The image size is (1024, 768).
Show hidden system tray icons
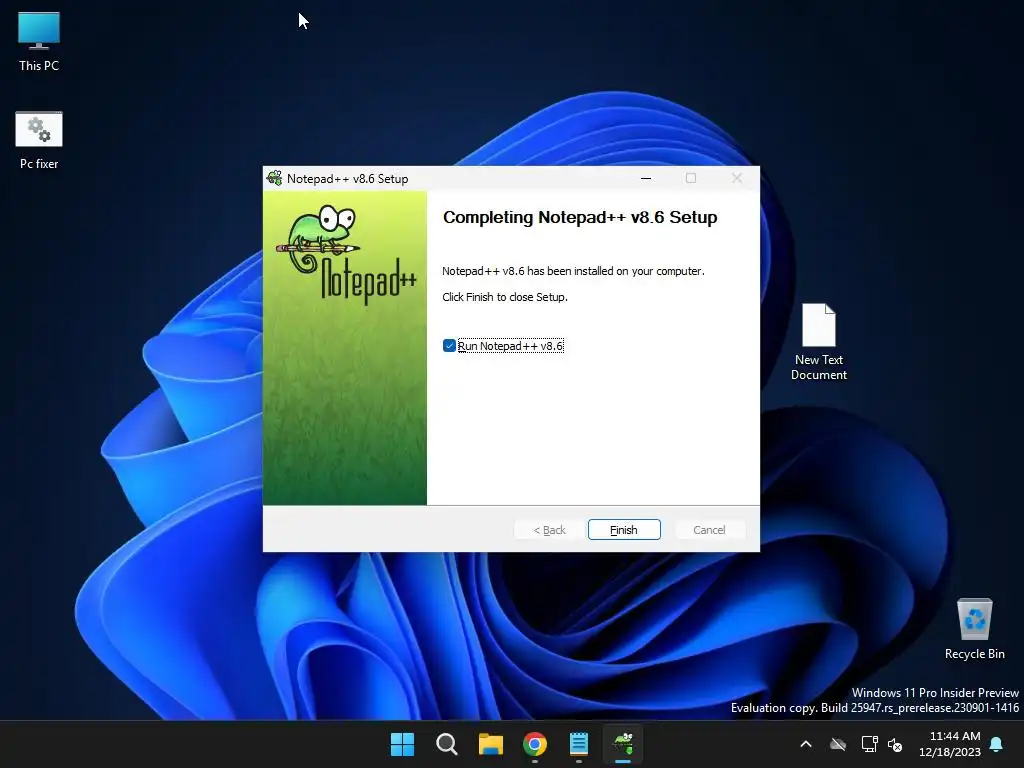tap(806, 744)
